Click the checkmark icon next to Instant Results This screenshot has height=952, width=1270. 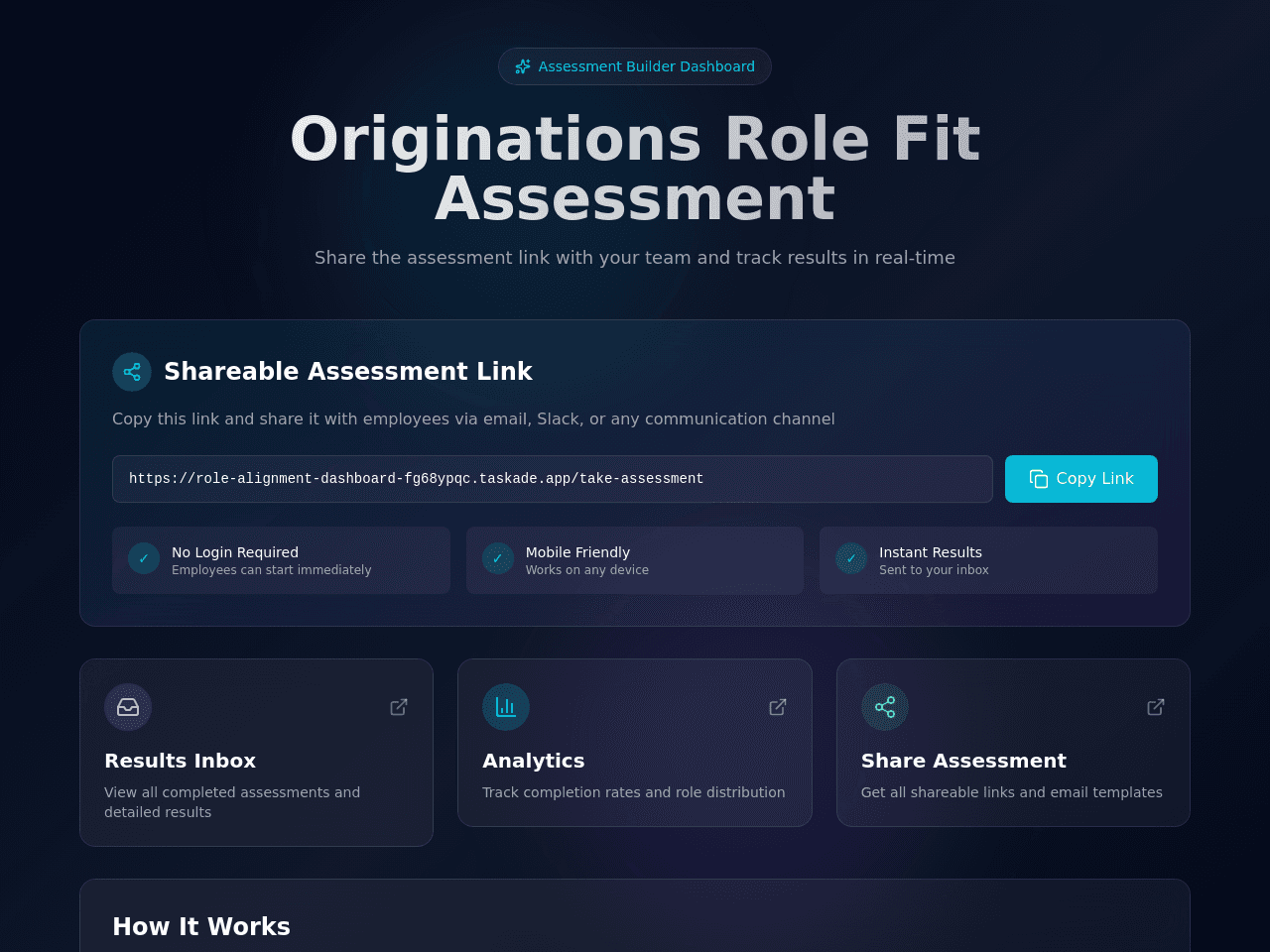point(851,558)
